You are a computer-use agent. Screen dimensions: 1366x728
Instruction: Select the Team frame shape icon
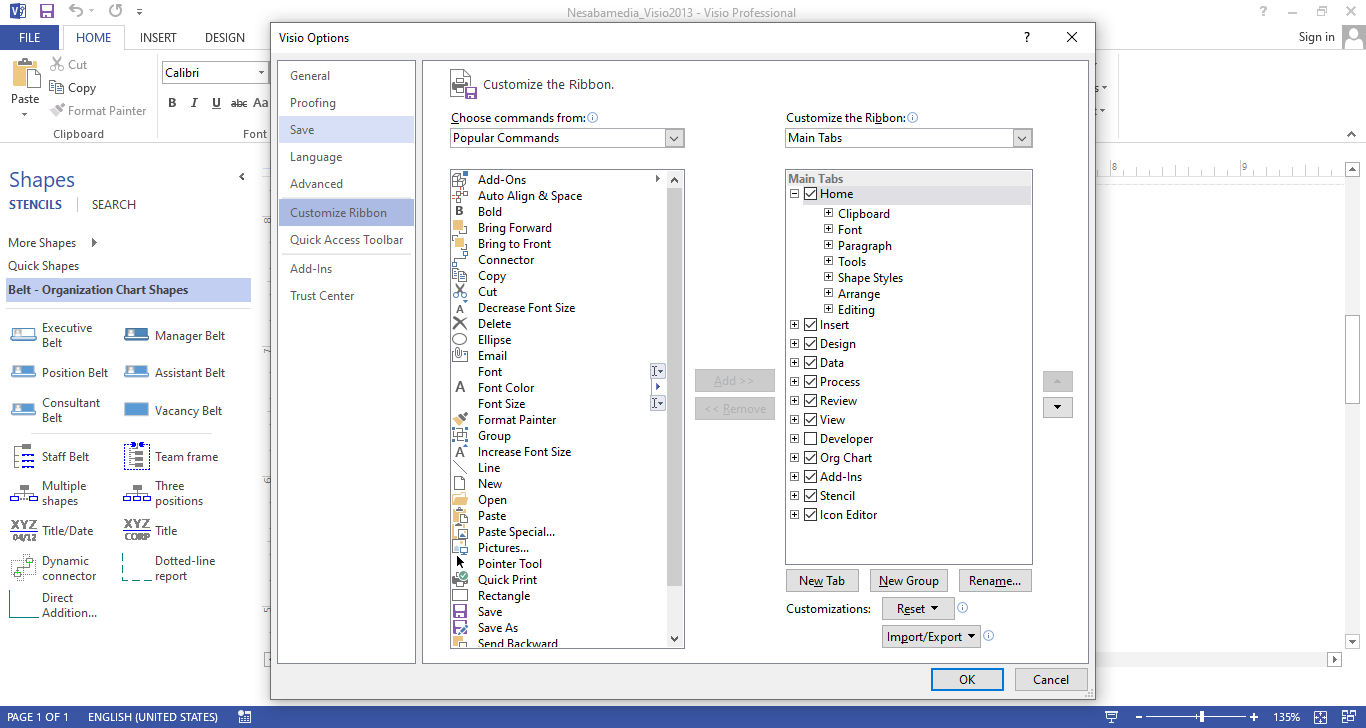[x=137, y=457]
